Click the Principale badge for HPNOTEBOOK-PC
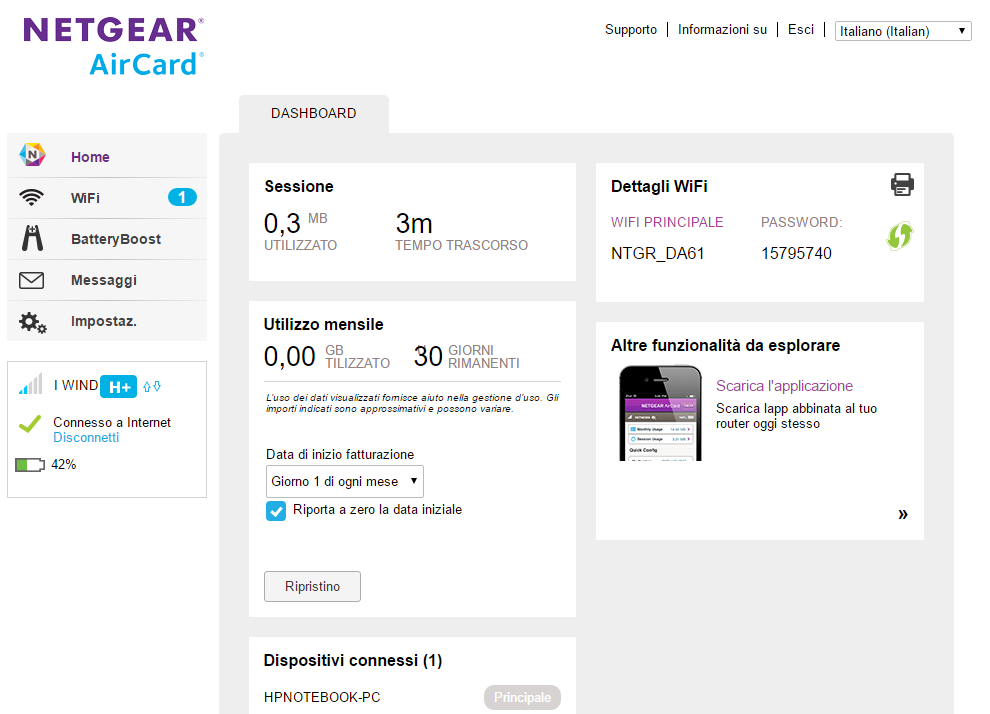Viewport: 990px width, 714px height. tap(522, 698)
